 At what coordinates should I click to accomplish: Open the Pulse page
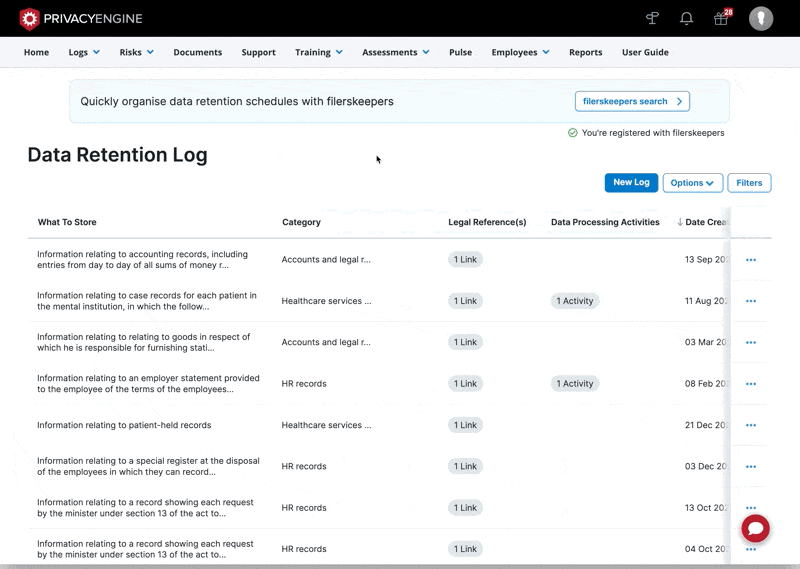(x=460, y=52)
